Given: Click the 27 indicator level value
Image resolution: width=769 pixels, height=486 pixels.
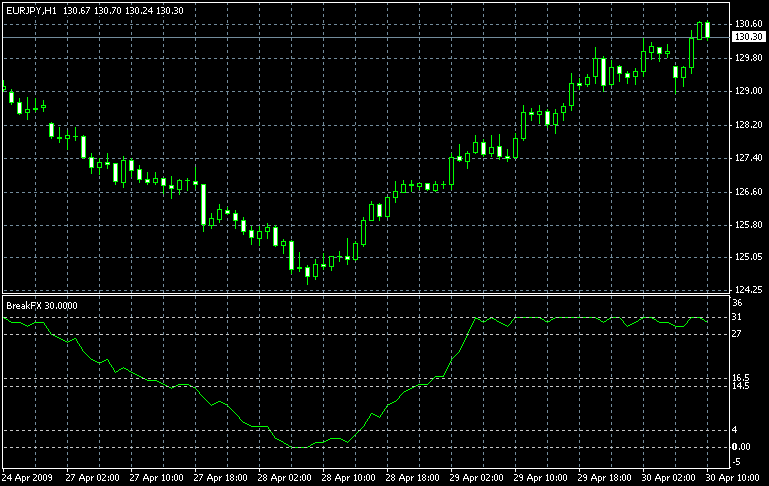Looking at the screenshot, I should tap(737, 334).
